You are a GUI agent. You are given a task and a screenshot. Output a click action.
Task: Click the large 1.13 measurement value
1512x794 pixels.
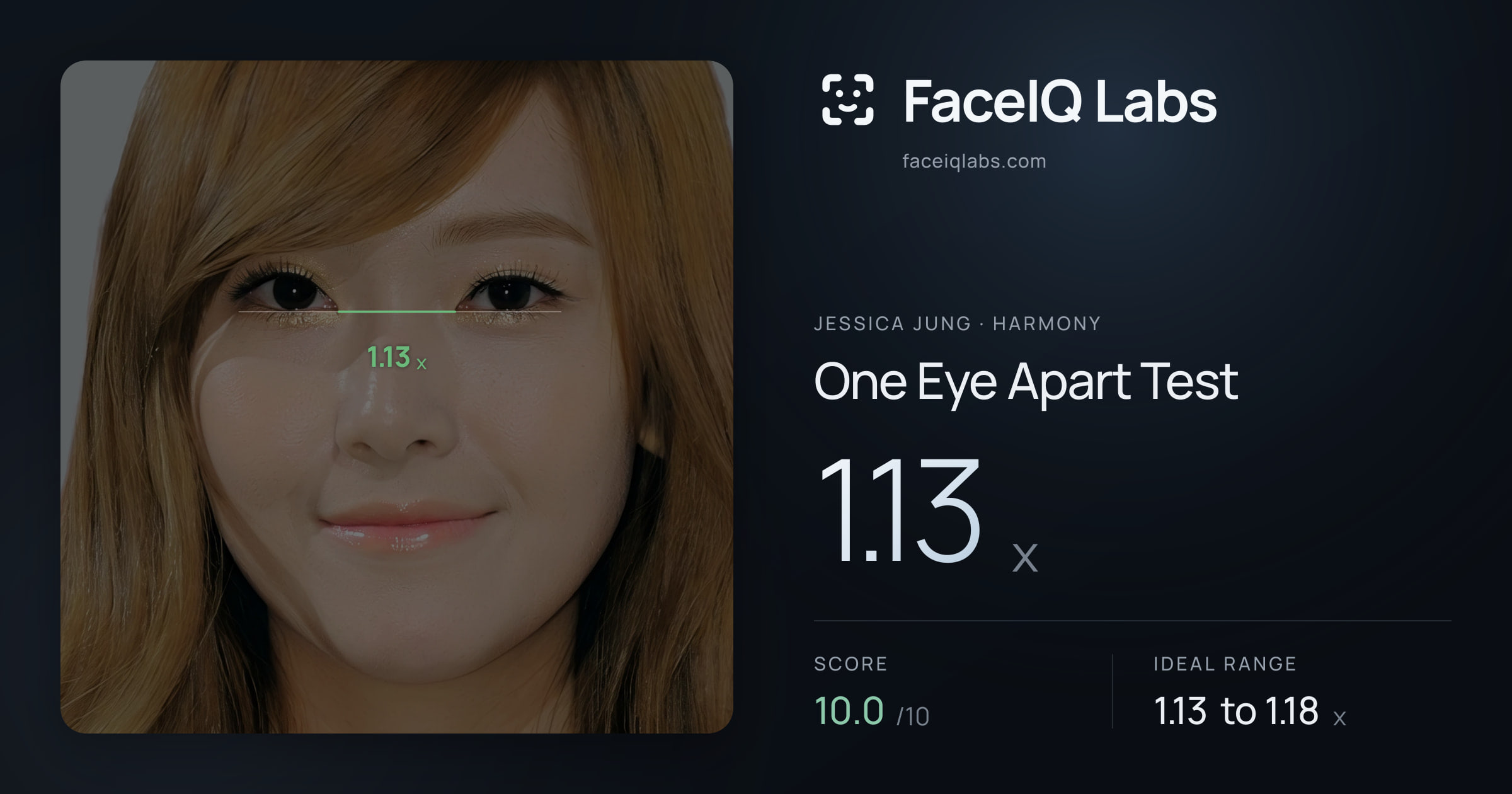coord(900,510)
